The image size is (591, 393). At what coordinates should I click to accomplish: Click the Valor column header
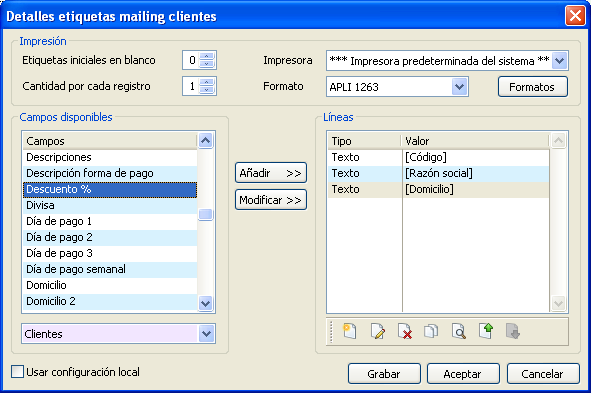(x=475, y=141)
